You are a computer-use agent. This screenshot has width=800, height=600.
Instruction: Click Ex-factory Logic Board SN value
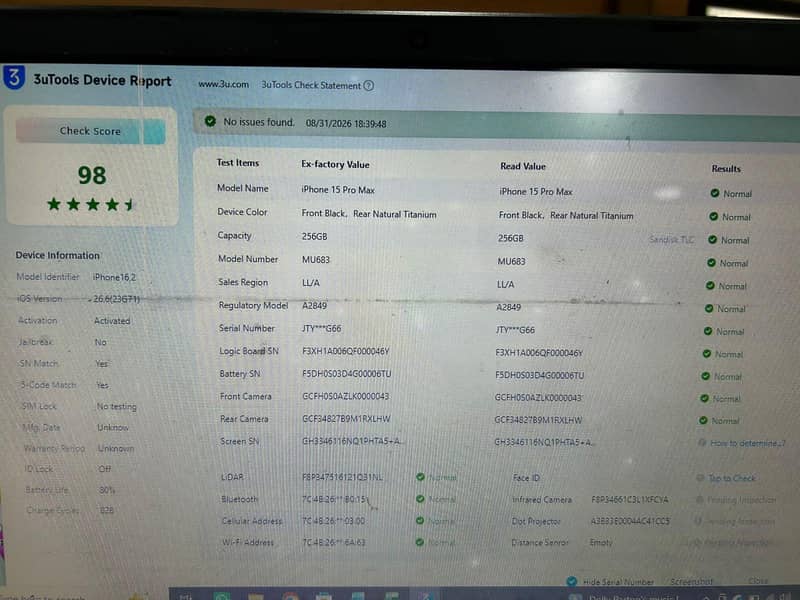pyautogui.click(x=346, y=351)
